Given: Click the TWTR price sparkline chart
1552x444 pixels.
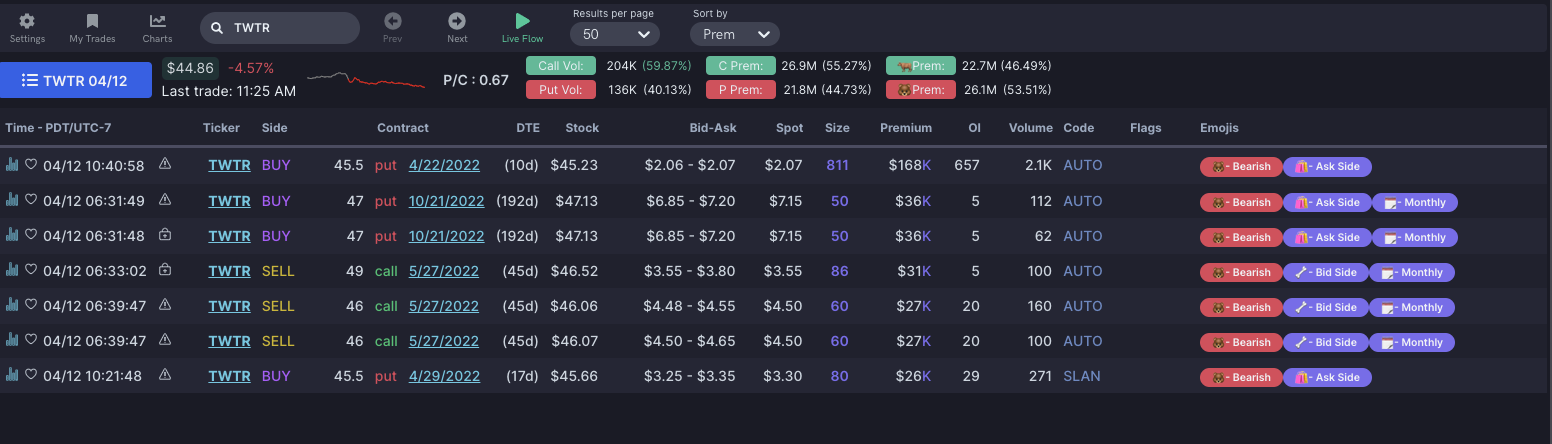Looking at the screenshot, I should (x=366, y=79).
